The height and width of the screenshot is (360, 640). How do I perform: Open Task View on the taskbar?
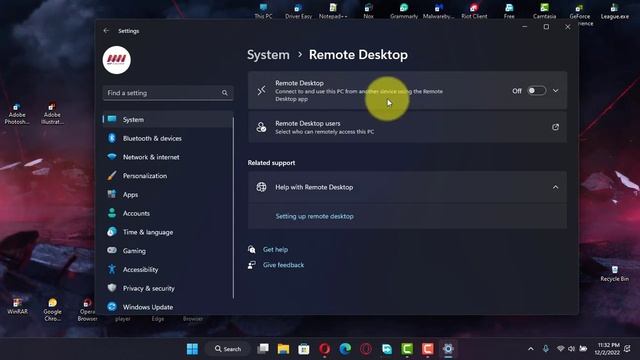point(263,349)
